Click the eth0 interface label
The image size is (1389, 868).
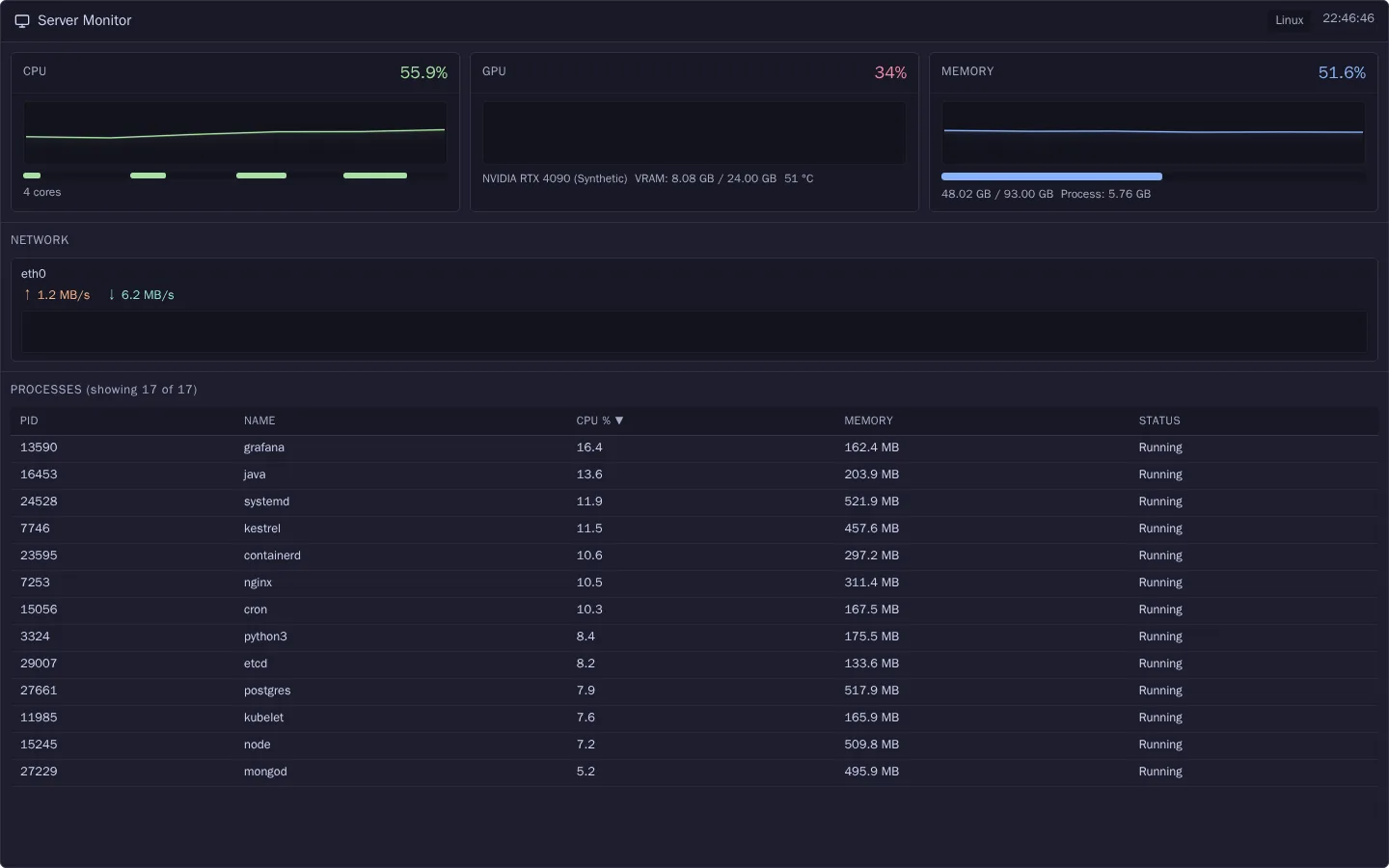(34, 274)
